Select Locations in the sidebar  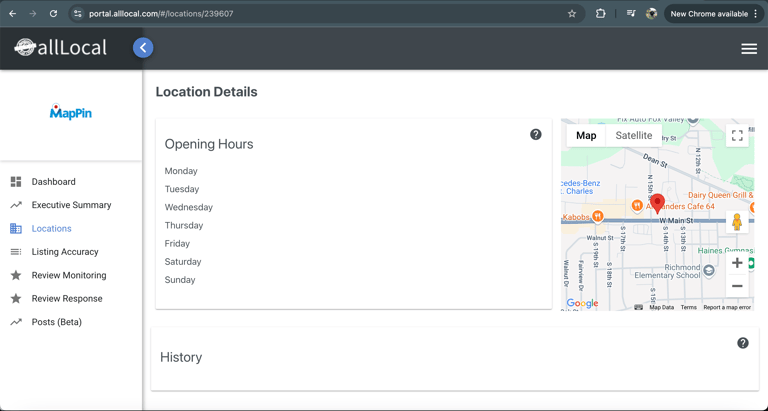click(x=51, y=228)
